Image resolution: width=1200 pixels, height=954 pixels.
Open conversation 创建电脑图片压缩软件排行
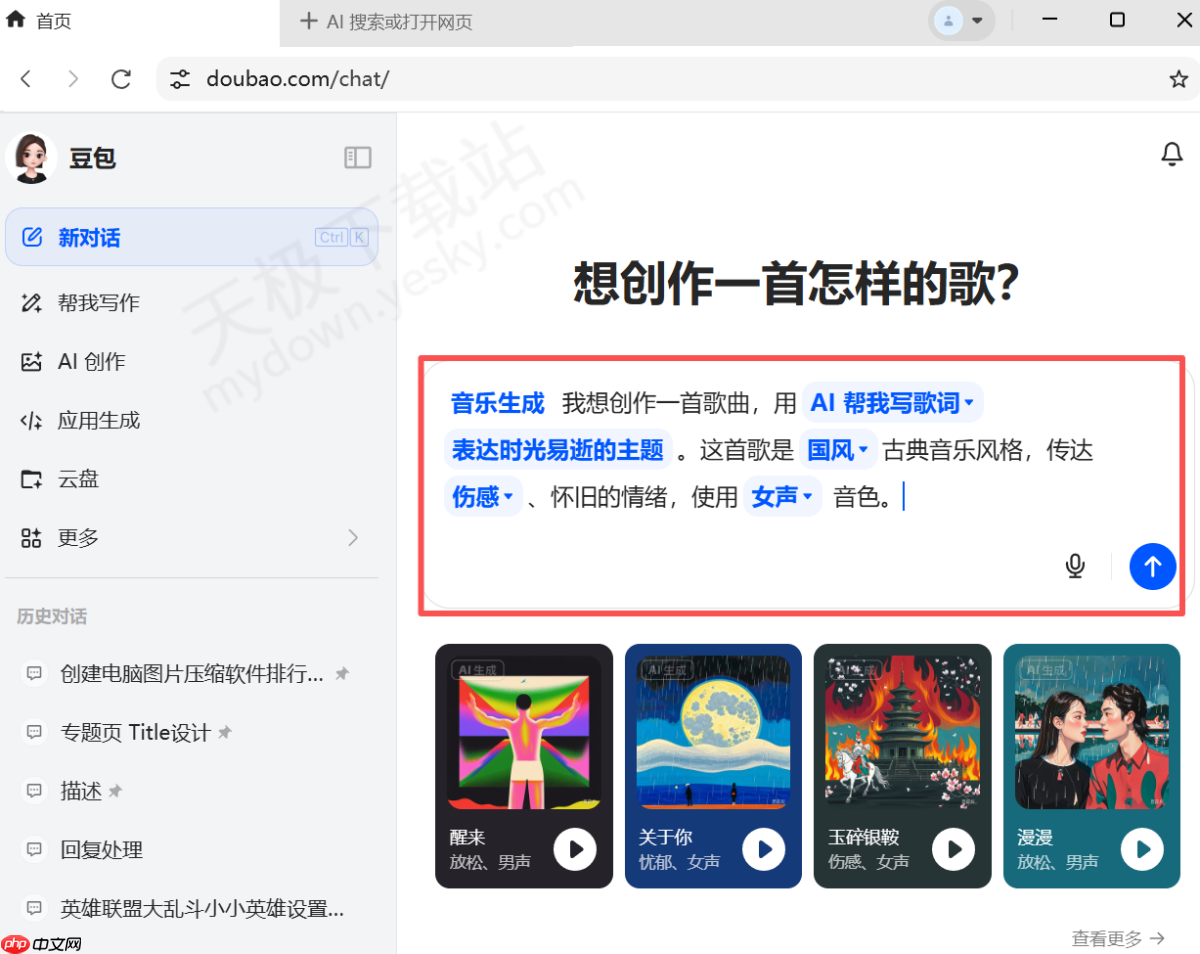click(192, 674)
